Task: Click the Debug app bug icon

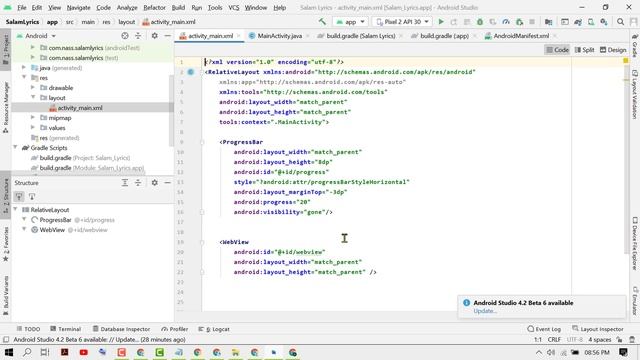Action: coord(480,22)
